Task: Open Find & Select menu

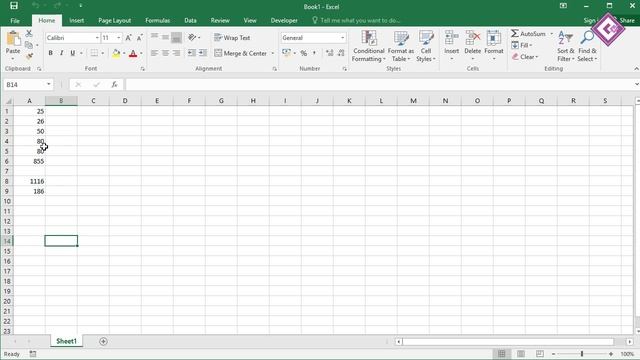Action: (587, 46)
